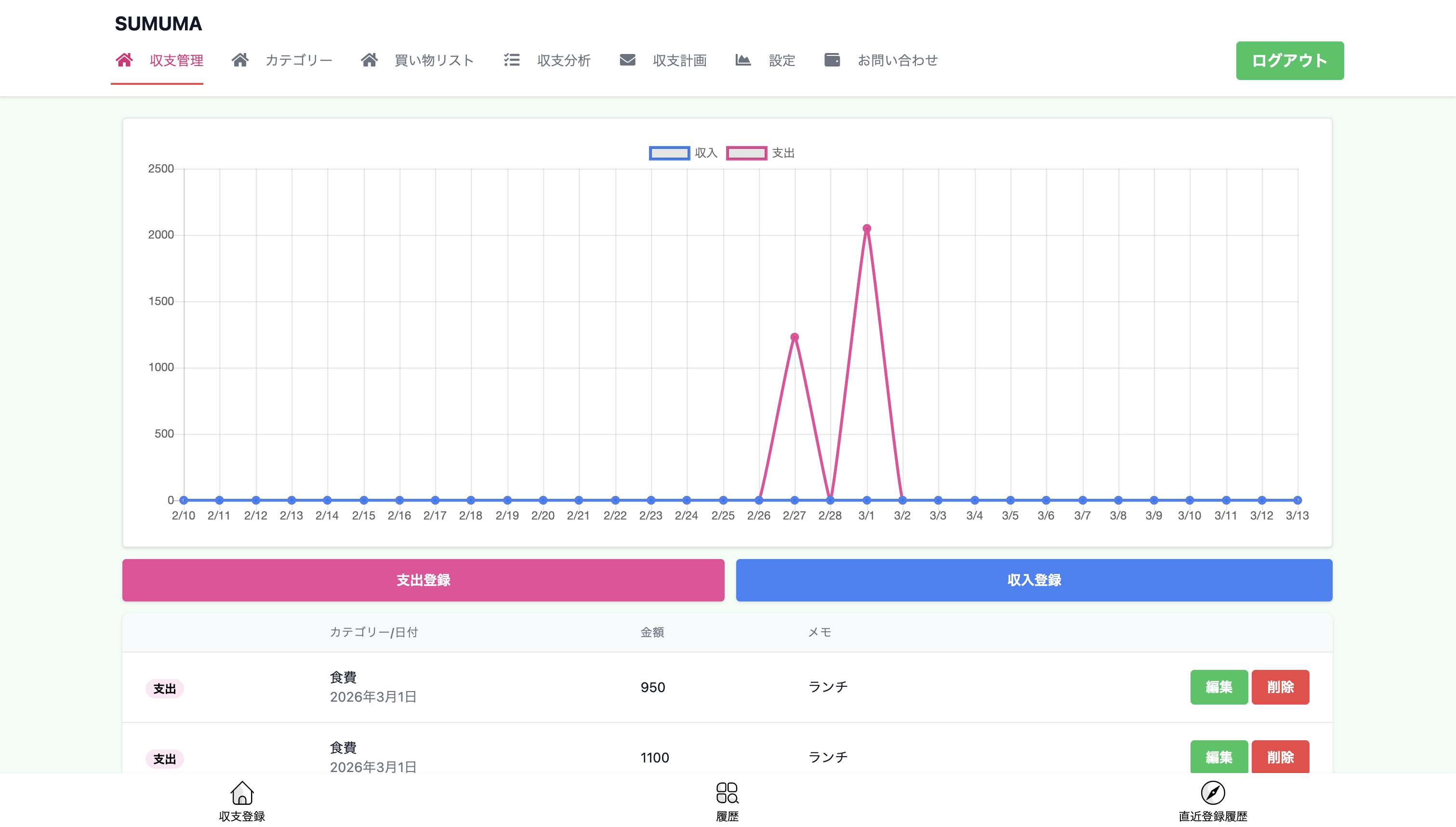Click the envelope icon beside 収支計画
The image size is (1456, 827).
click(x=627, y=60)
